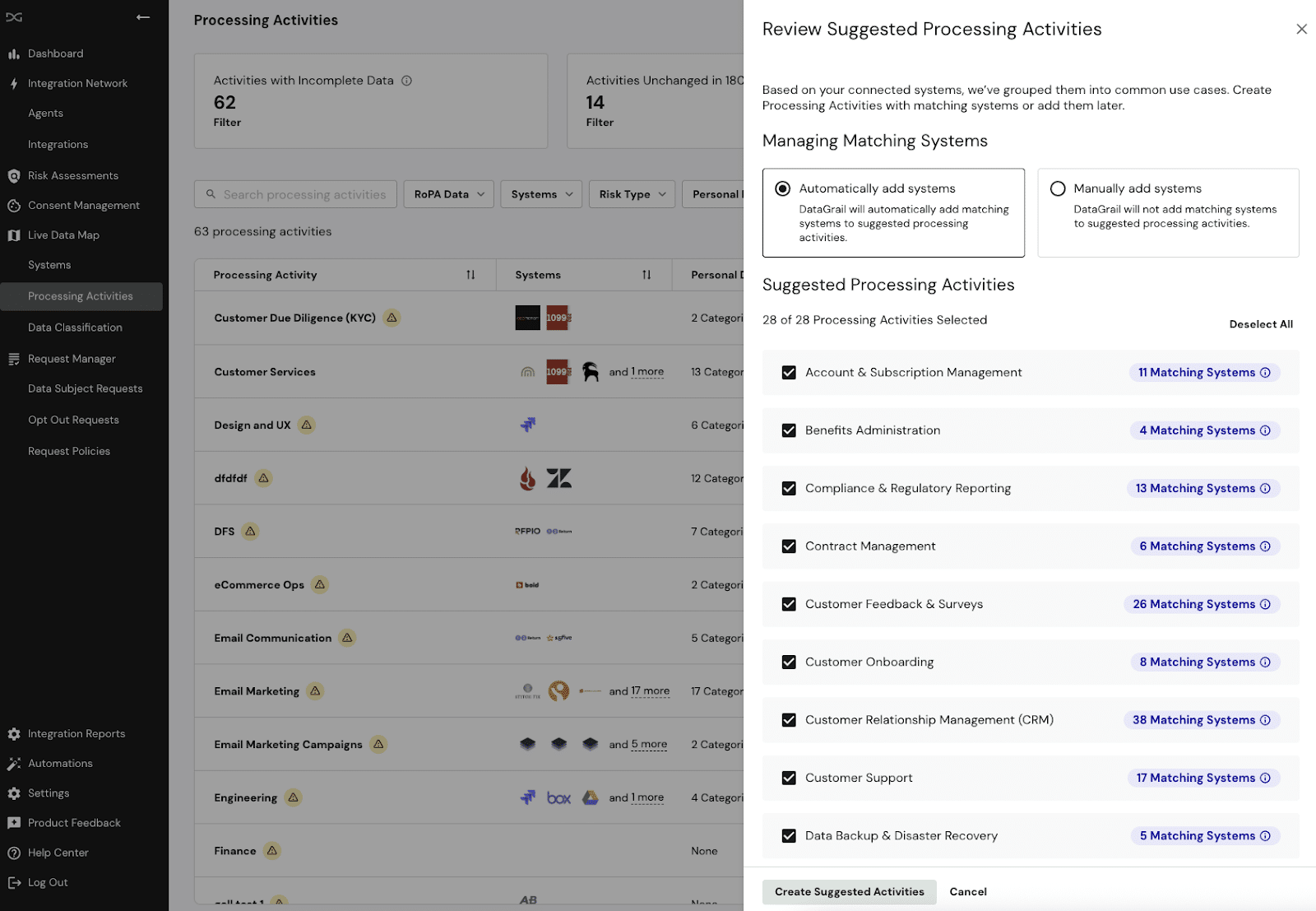Select Manually add systems radio button

[x=1058, y=188]
